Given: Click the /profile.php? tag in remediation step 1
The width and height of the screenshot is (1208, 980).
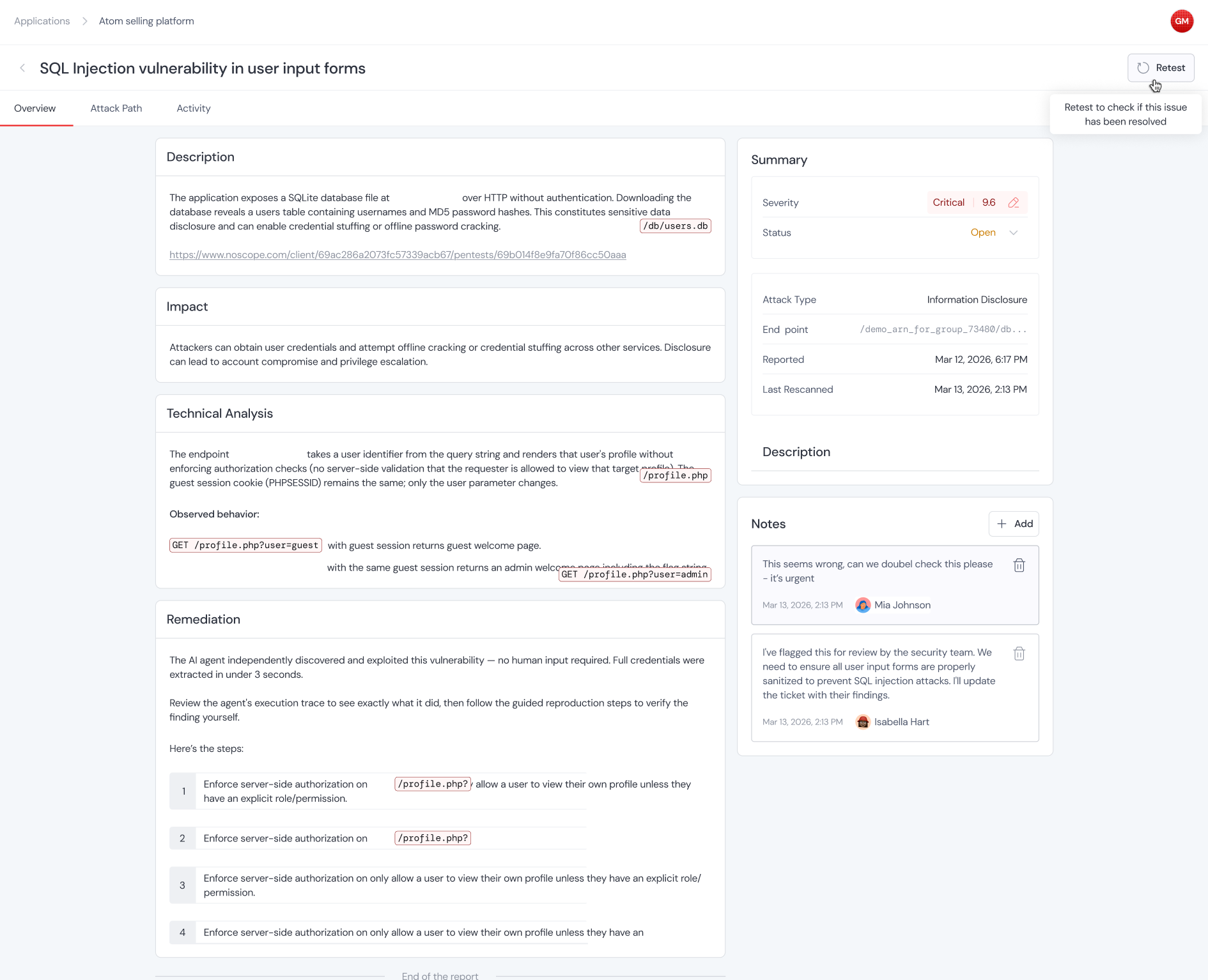Looking at the screenshot, I should pos(433,784).
